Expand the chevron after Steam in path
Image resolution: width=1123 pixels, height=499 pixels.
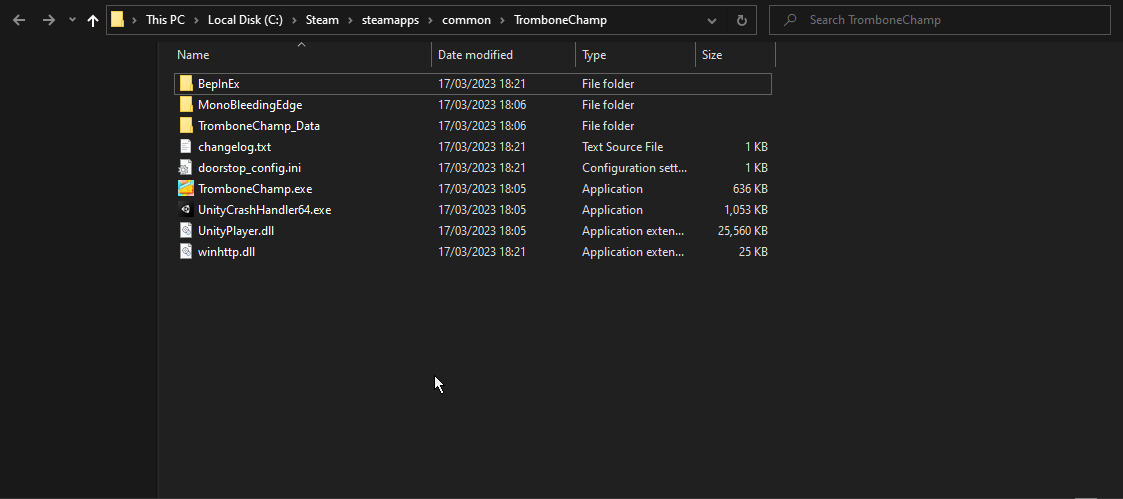pos(350,20)
